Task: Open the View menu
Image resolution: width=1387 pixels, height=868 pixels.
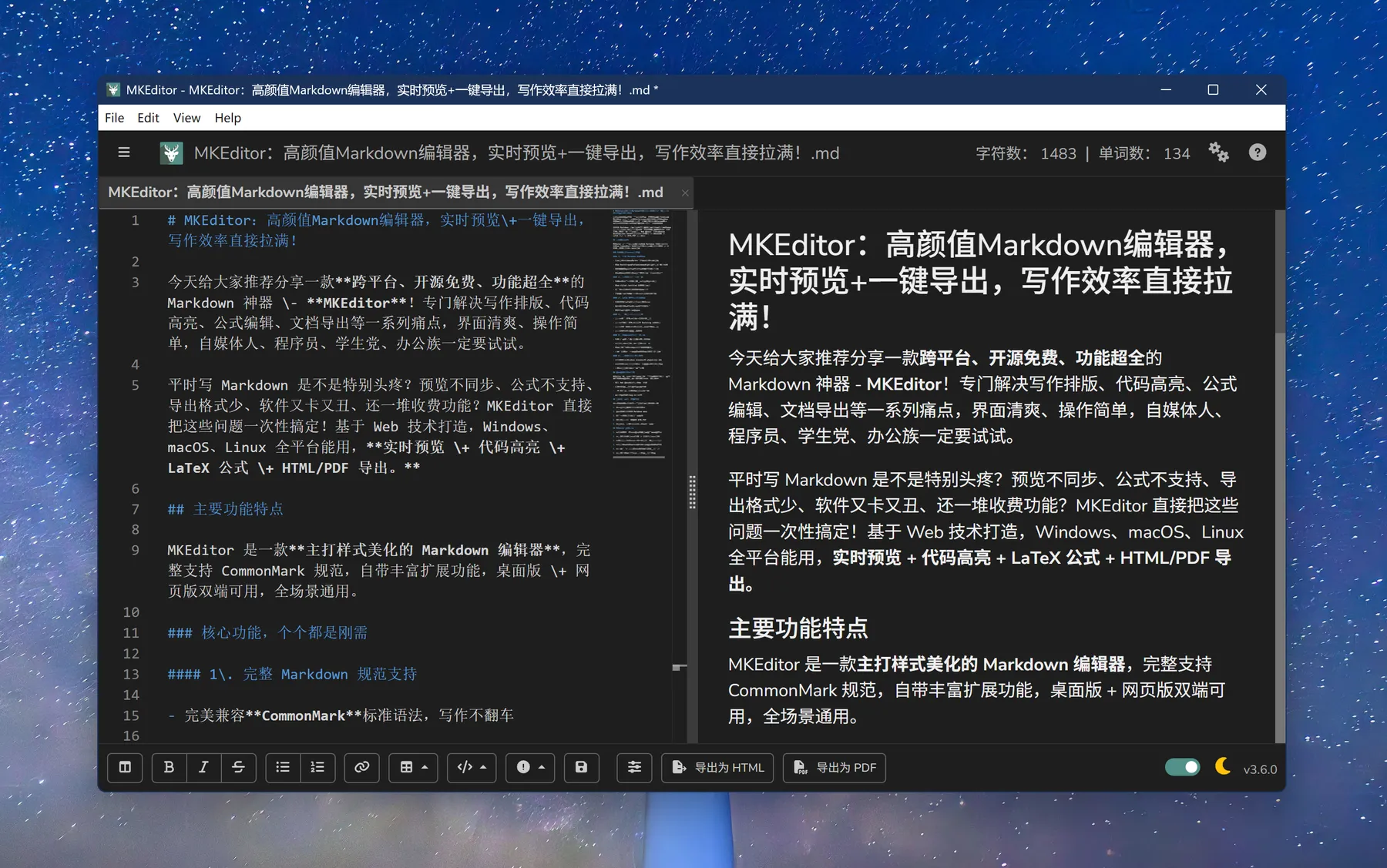Action: (186, 118)
